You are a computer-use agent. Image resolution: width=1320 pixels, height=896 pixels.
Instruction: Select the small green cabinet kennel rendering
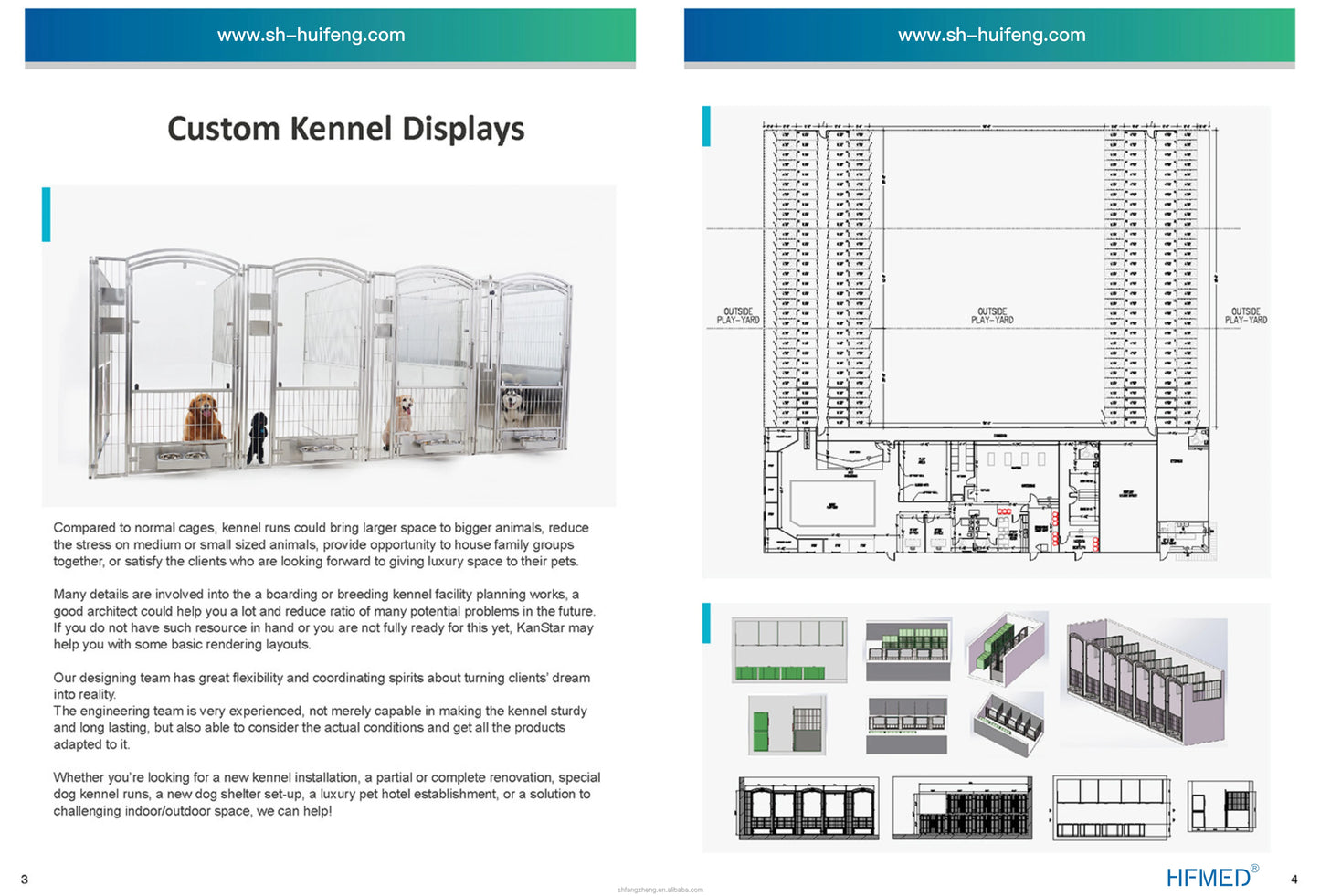point(787,724)
